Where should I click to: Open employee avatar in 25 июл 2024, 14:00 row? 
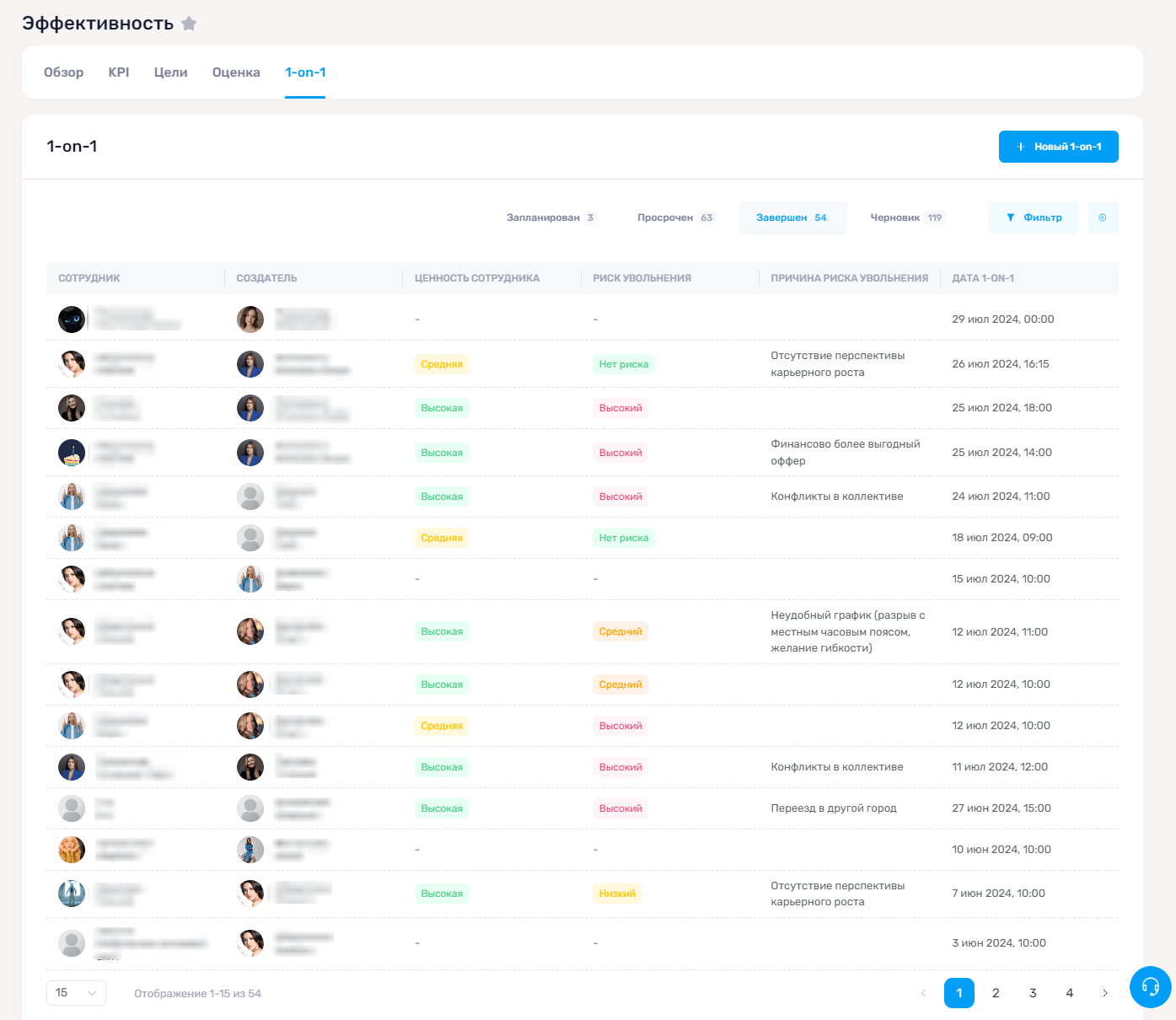pyautogui.click(x=72, y=453)
